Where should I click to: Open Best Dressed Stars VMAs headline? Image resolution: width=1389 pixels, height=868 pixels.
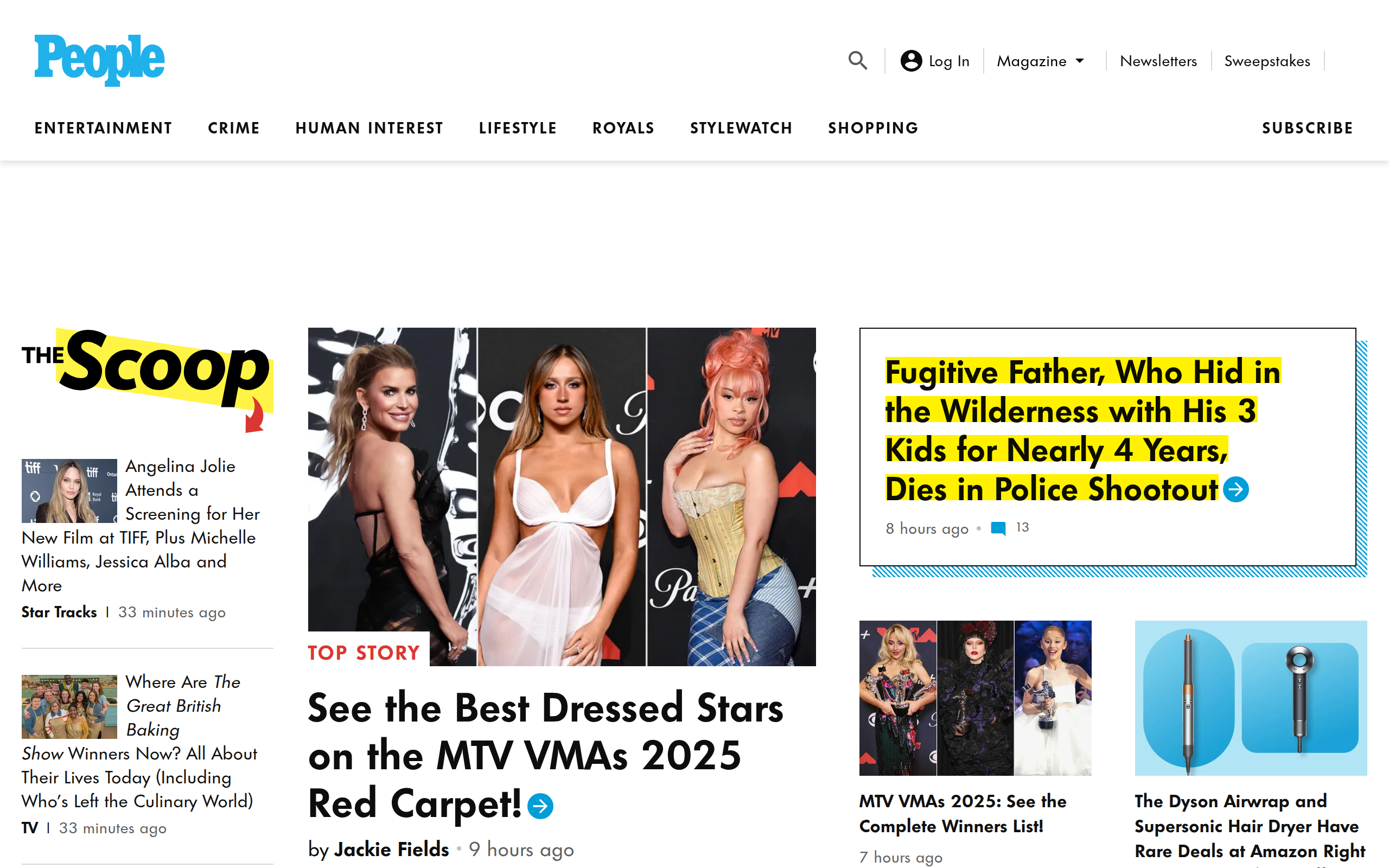point(545,755)
